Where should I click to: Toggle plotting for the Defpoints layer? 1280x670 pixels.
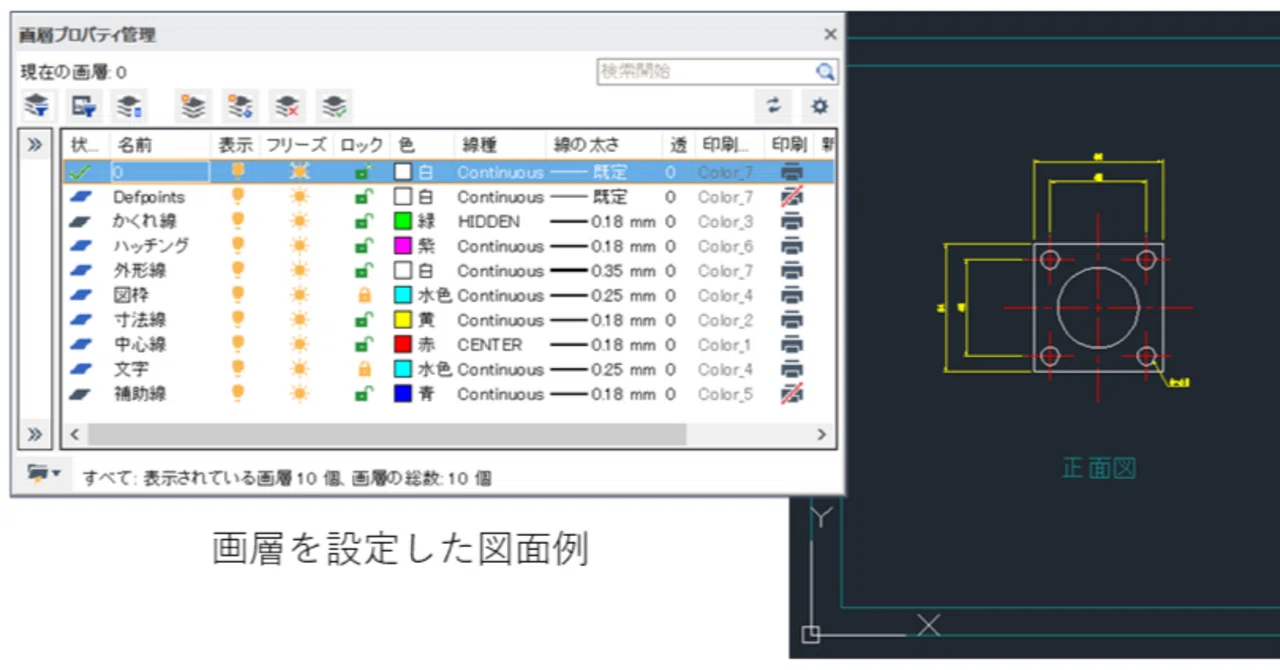(792, 197)
